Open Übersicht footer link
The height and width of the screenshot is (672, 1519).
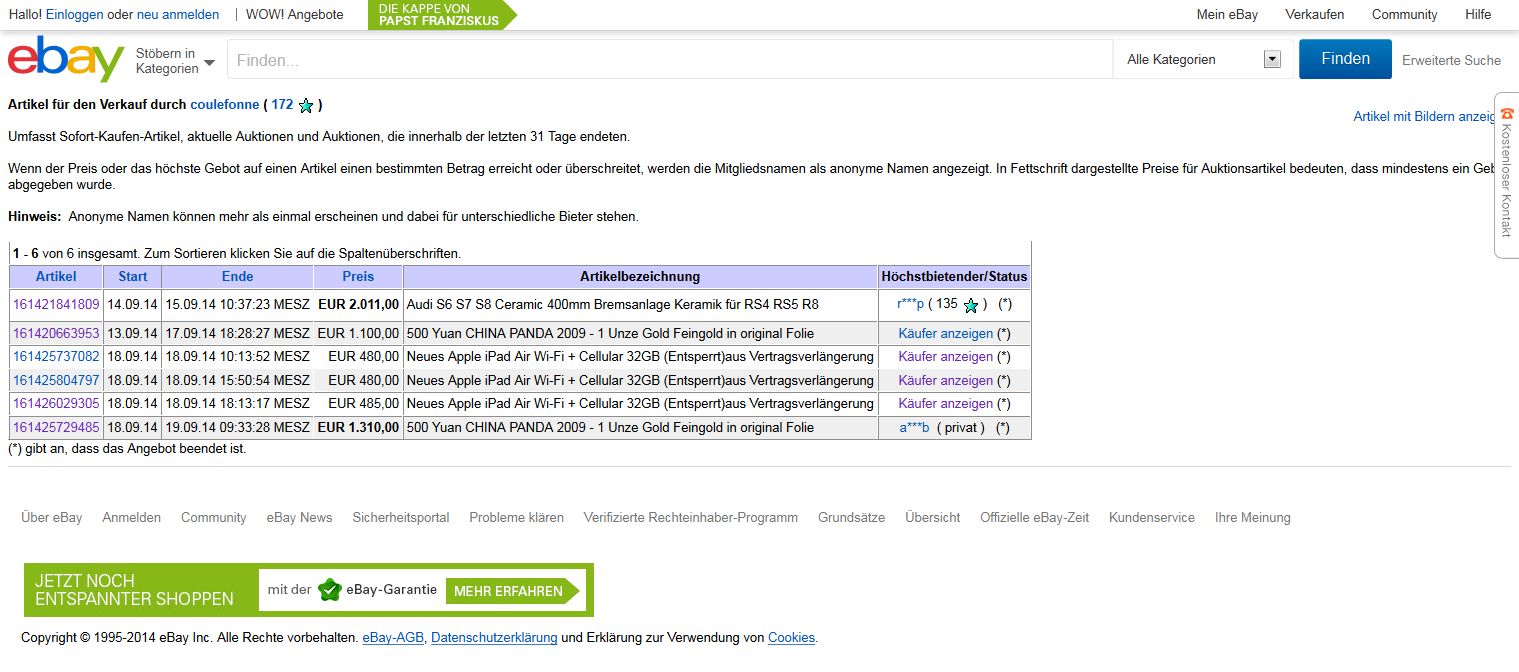932,517
